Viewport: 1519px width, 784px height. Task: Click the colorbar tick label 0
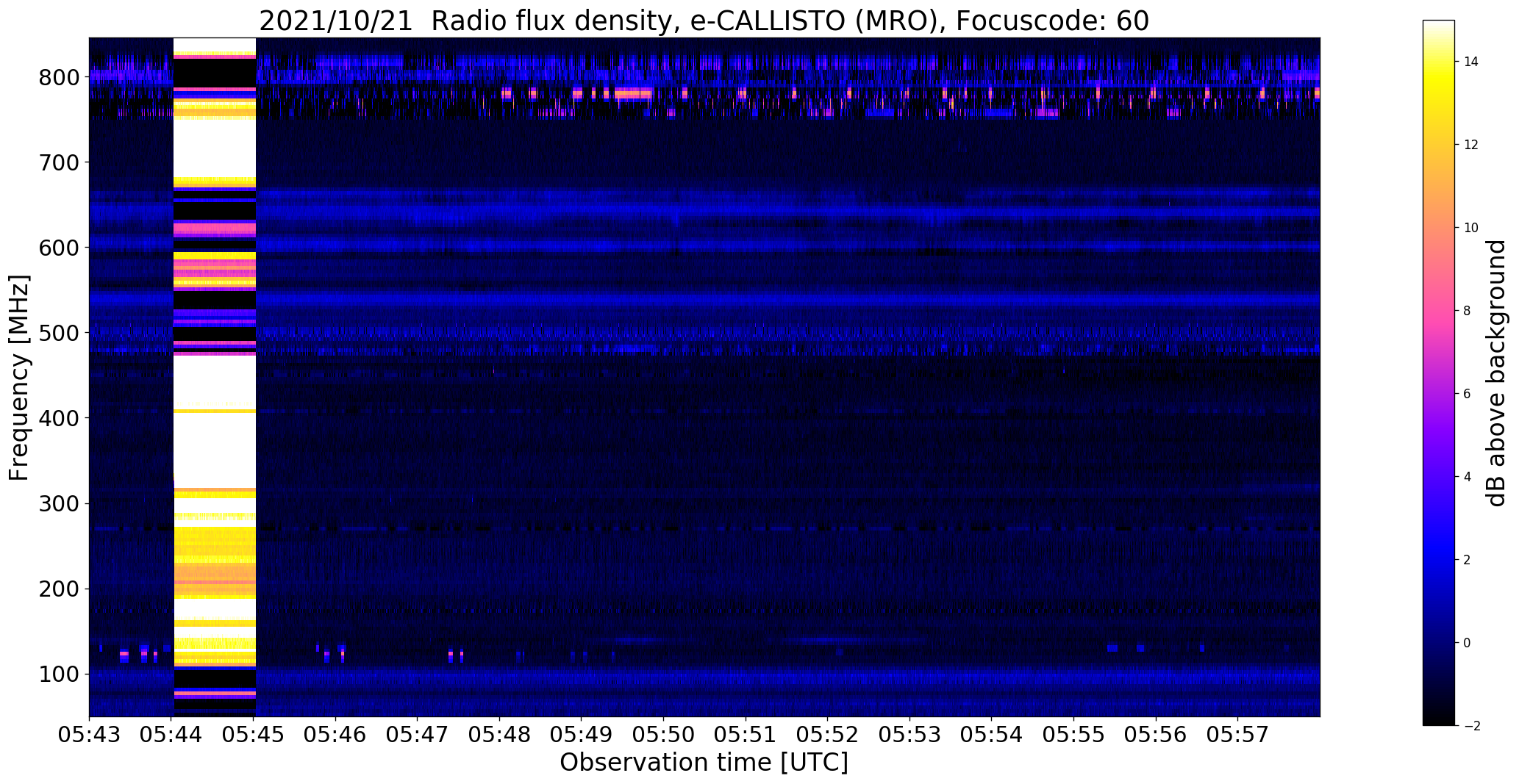[1468, 643]
